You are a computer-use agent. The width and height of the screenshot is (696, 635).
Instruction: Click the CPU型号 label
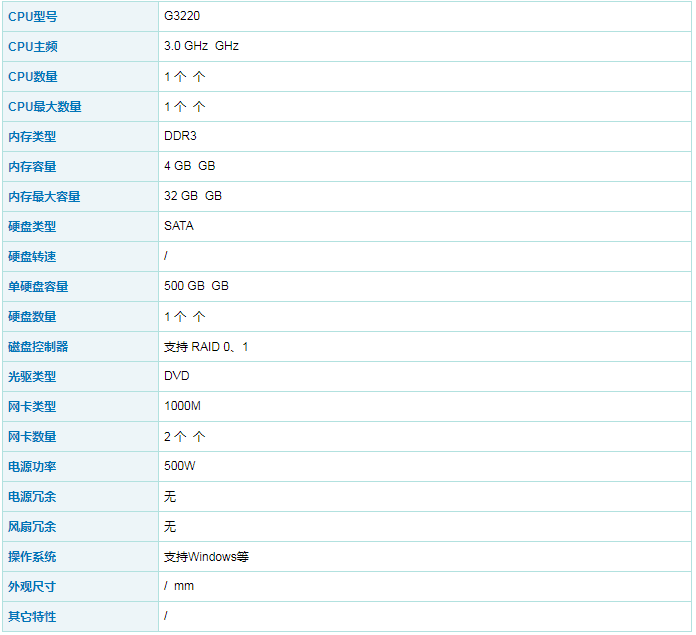pos(33,17)
